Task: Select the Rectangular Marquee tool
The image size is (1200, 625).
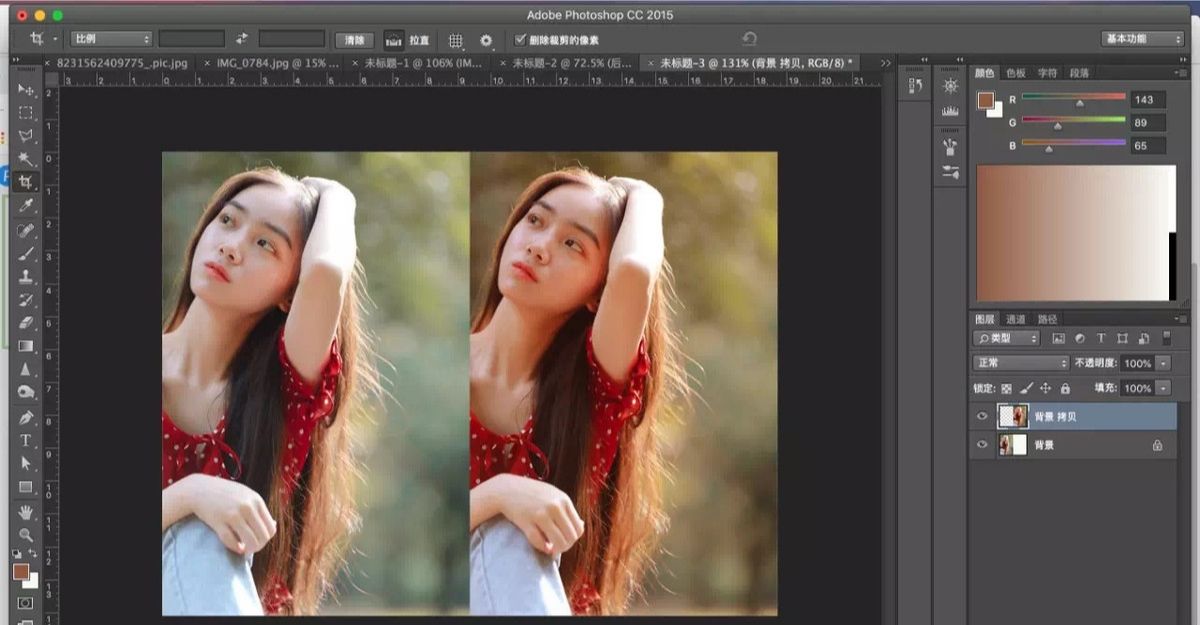Action: (26, 113)
